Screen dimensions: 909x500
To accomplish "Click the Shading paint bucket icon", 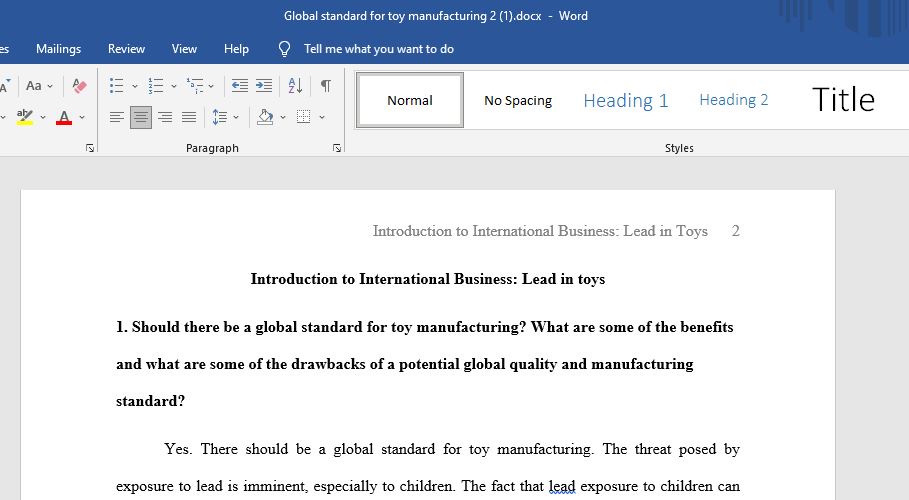I will tap(265, 117).
